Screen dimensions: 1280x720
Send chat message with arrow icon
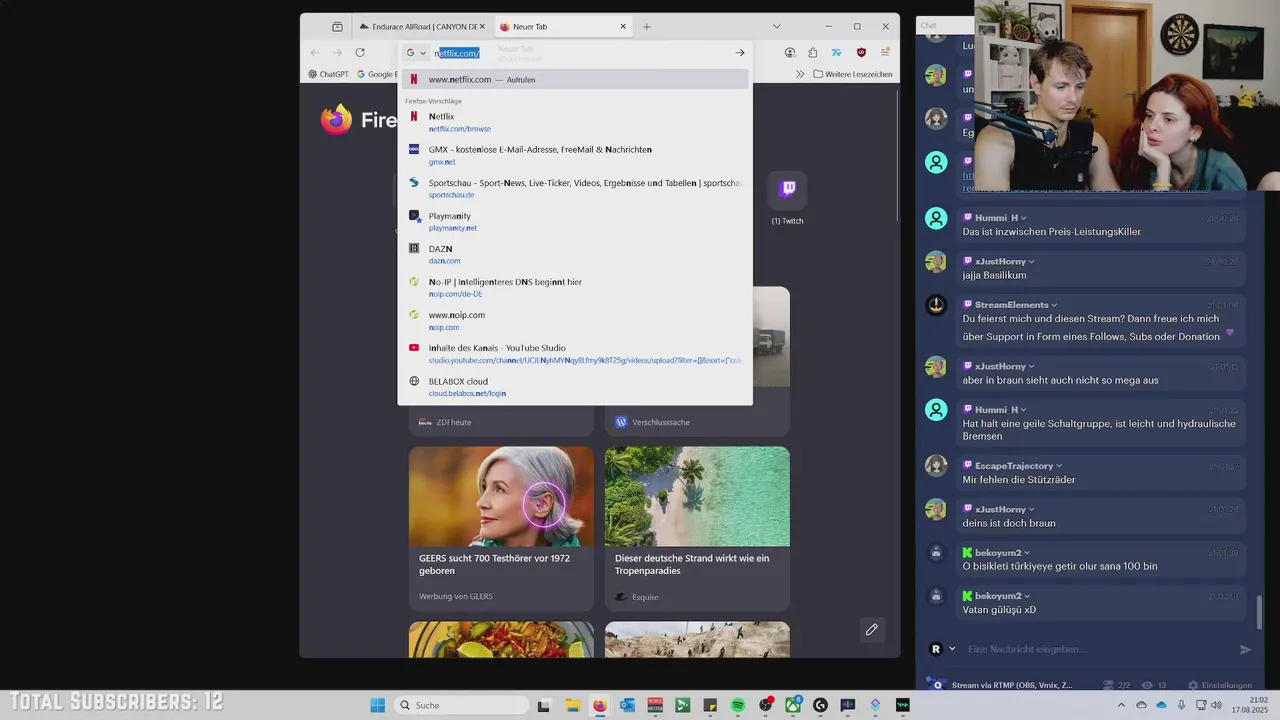click(x=1245, y=649)
